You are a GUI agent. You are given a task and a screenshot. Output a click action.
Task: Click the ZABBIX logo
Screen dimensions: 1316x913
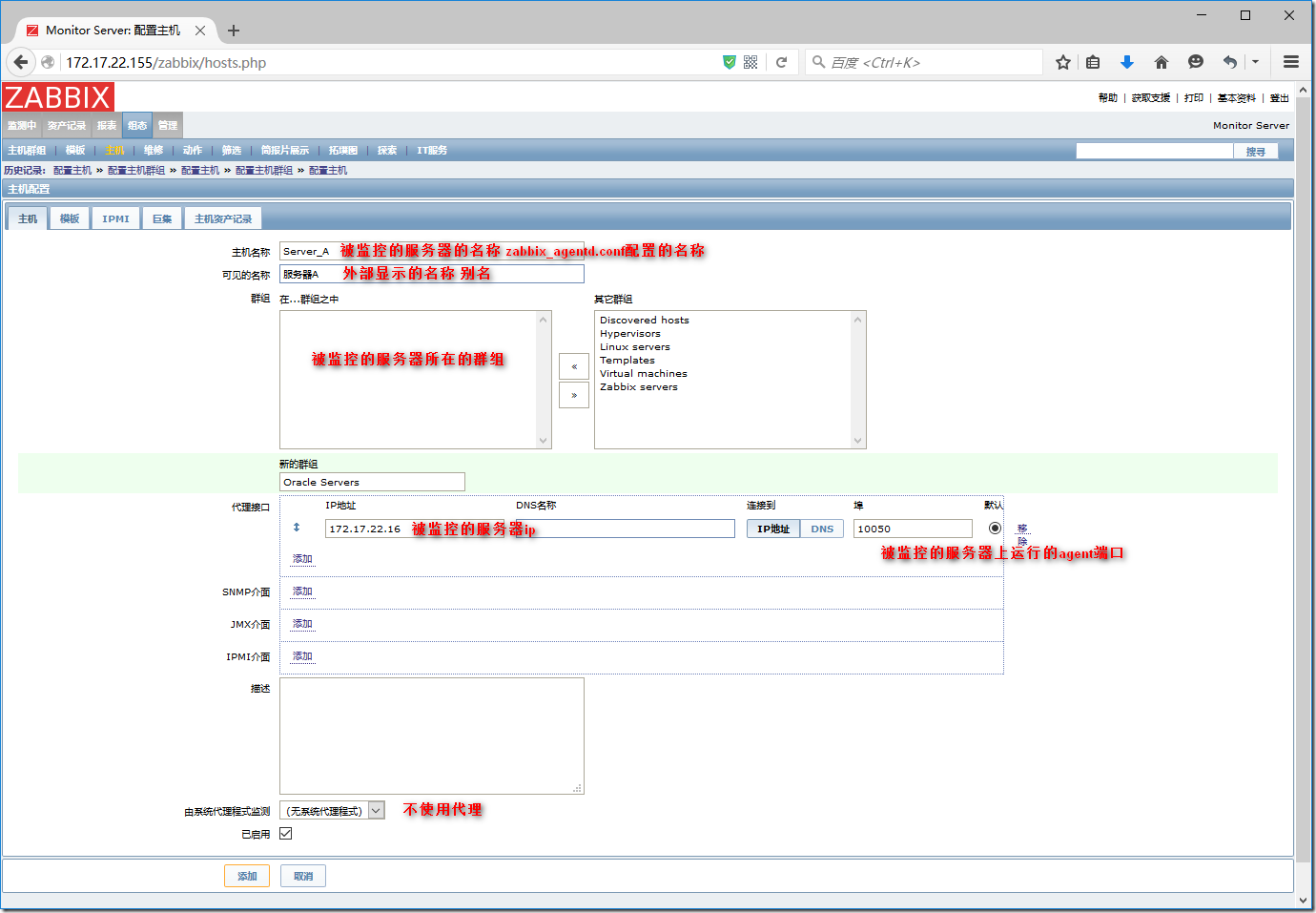58,97
